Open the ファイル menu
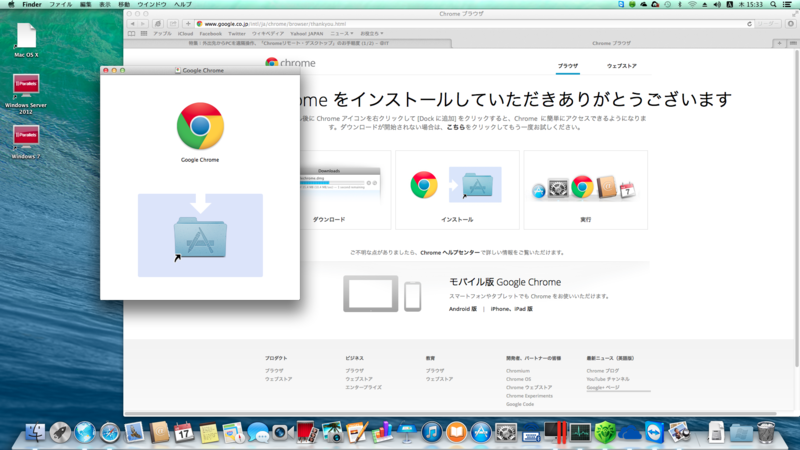This screenshot has width=800, height=450. click(x=60, y=4)
